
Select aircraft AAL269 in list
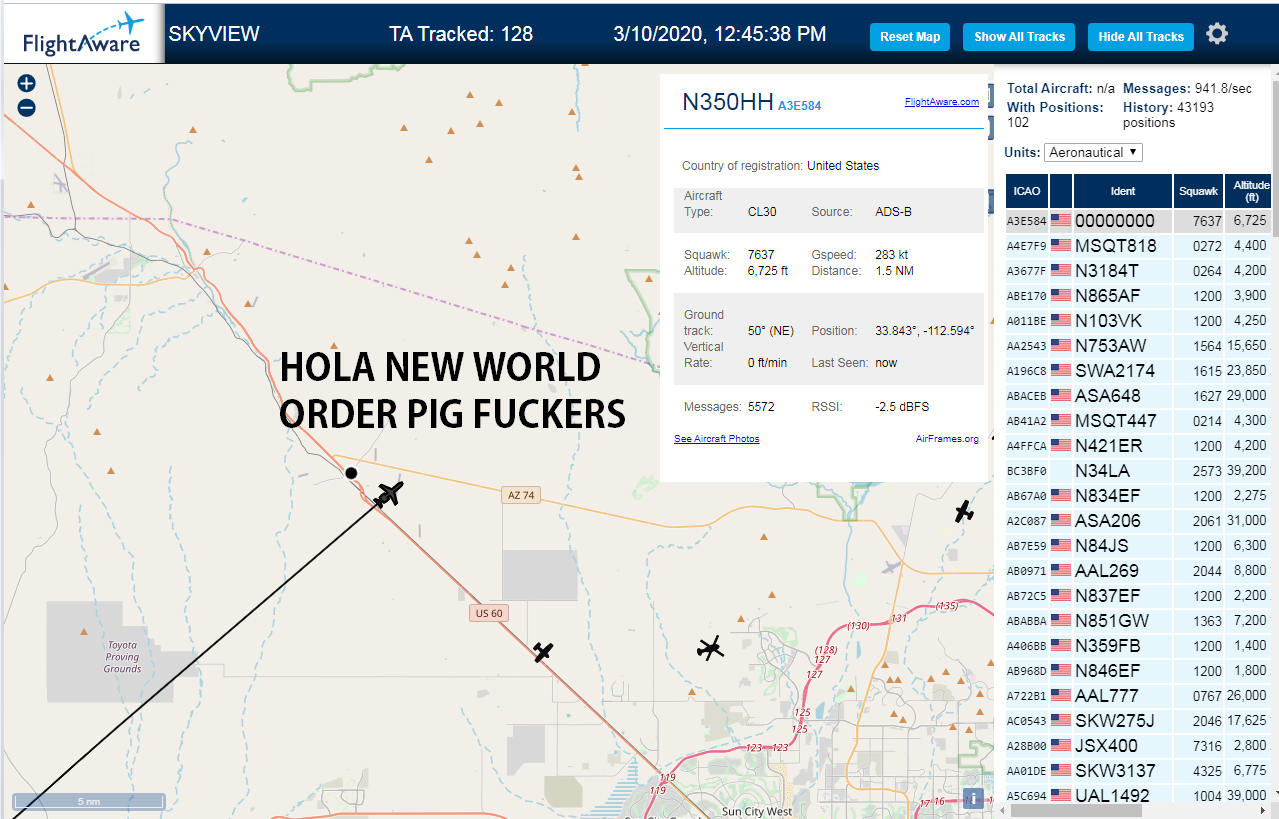[1138, 571]
